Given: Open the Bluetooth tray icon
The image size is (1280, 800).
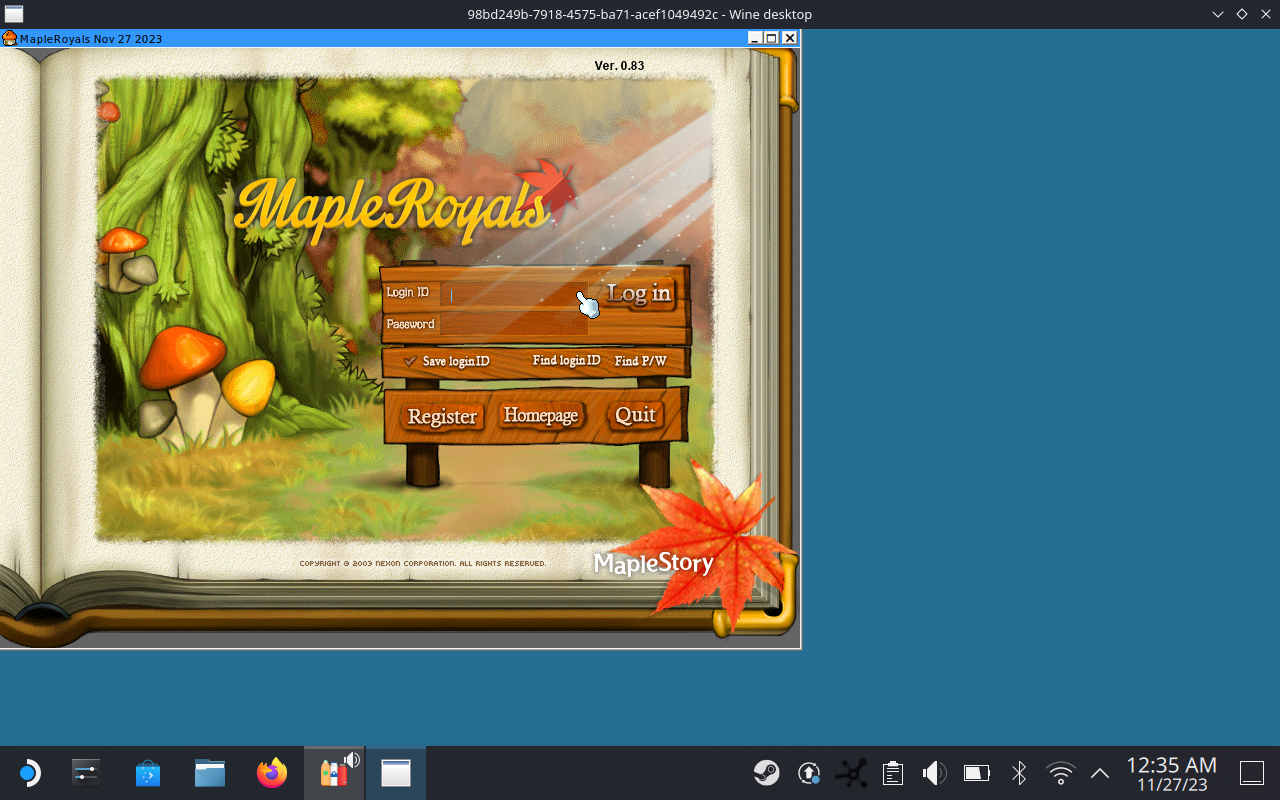Looking at the screenshot, I should (x=1019, y=773).
